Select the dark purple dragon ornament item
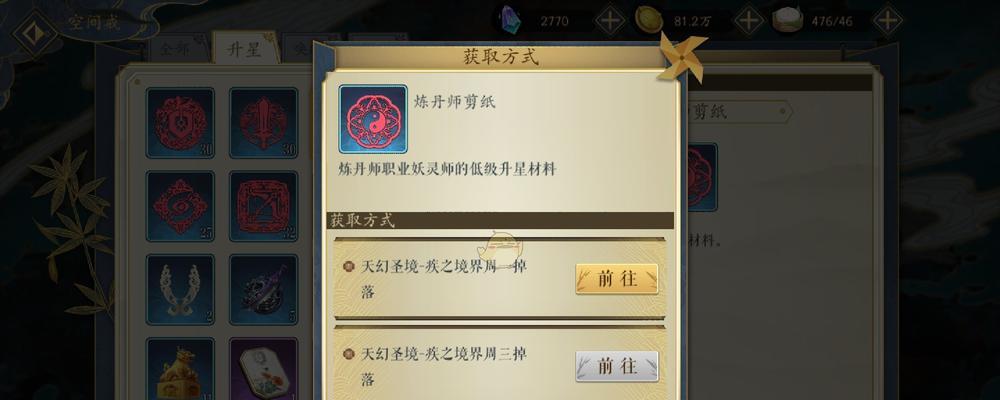 coord(263,290)
